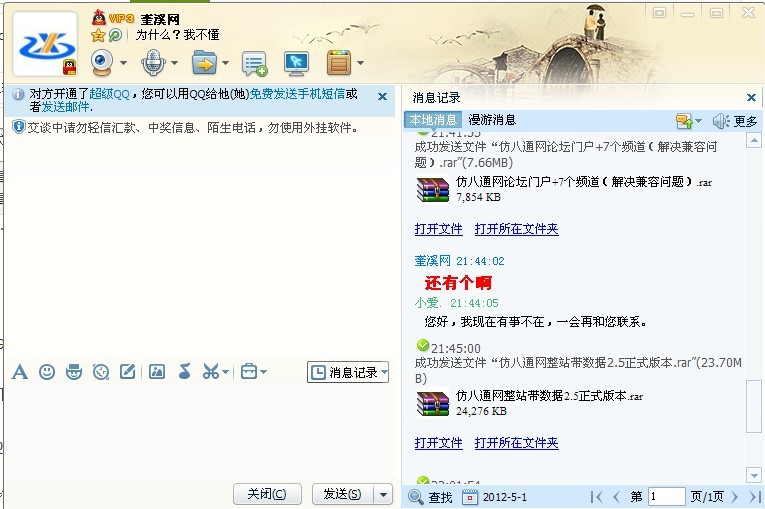Open handwriting input pencil icon

(x=128, y=372)
